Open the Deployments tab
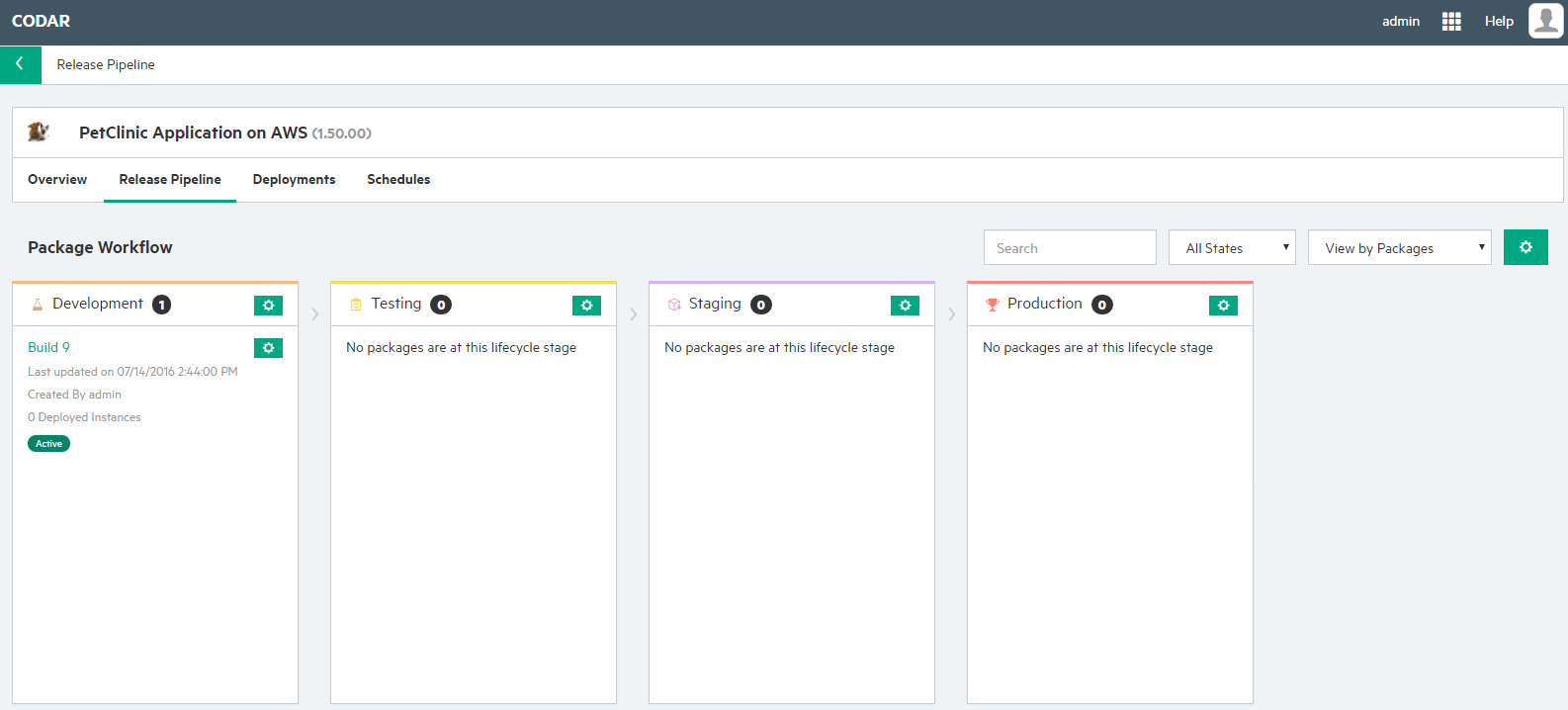This screenshot has width=1568, height=710. point(294,179)
